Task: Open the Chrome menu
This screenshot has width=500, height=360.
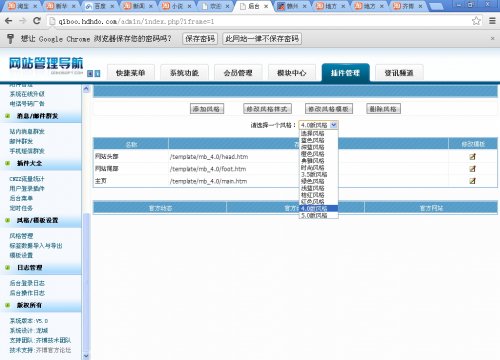Action: point(492,21)
